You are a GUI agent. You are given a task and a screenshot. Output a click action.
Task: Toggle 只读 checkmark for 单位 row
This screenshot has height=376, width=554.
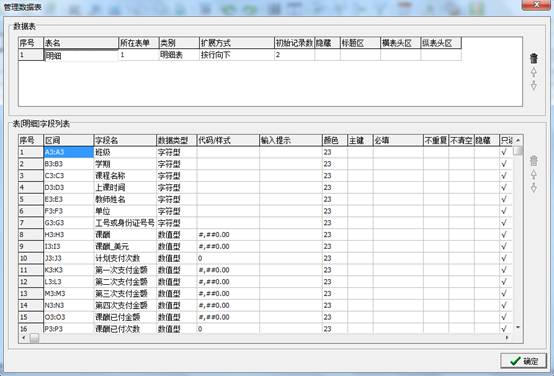[505, 211]
